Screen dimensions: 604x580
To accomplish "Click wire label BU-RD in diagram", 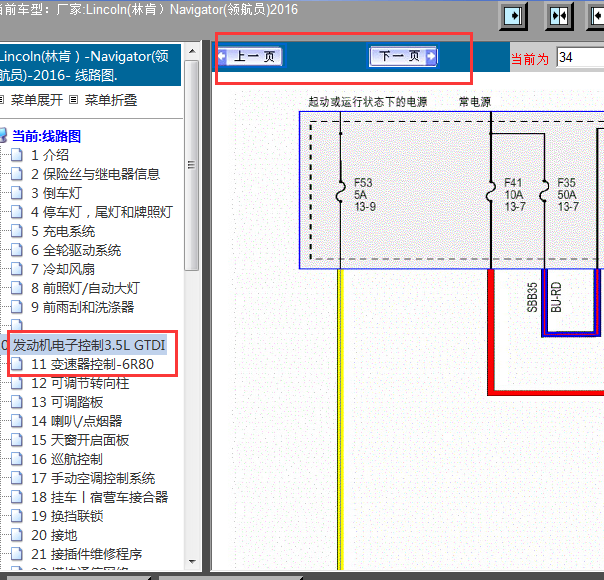I will [x=556, y=297].
